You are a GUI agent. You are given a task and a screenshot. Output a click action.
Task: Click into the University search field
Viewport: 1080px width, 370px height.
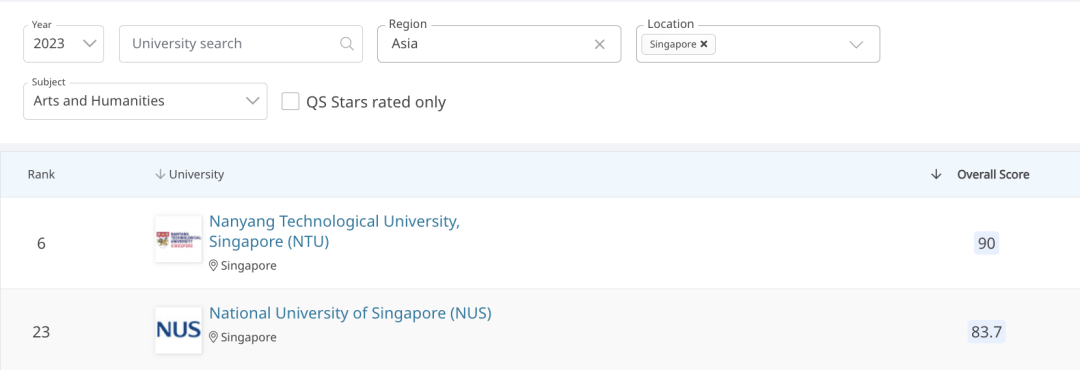point(240,43)
